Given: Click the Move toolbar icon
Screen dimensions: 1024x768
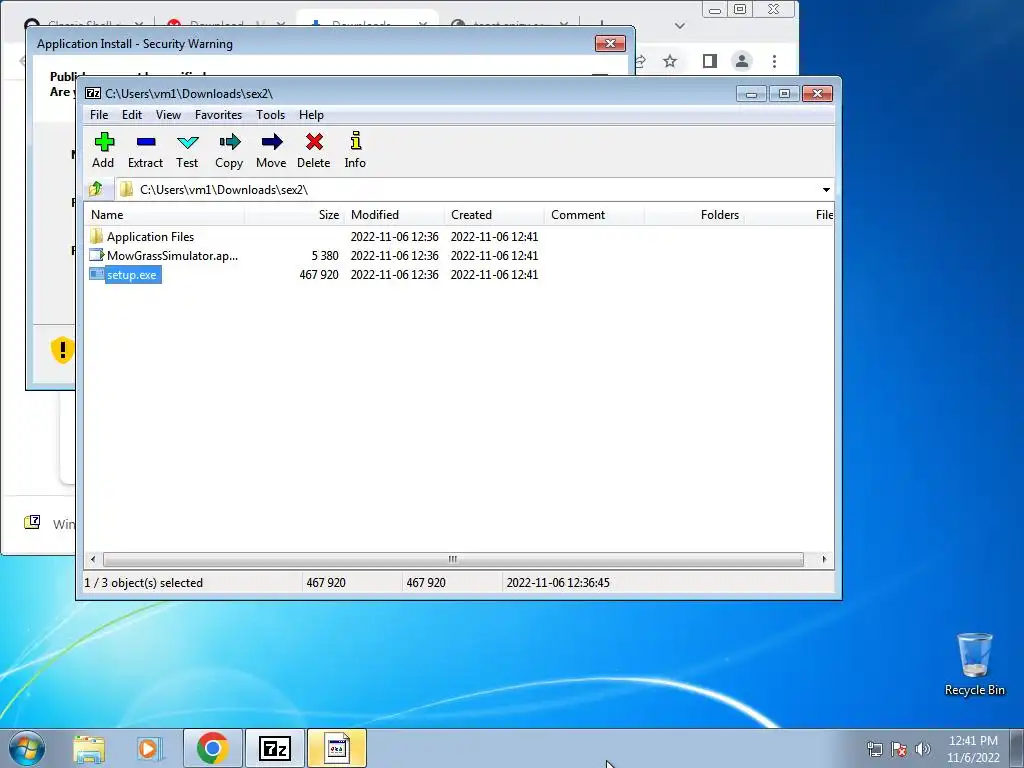Looking at the screenshot, I should [272, 142].
